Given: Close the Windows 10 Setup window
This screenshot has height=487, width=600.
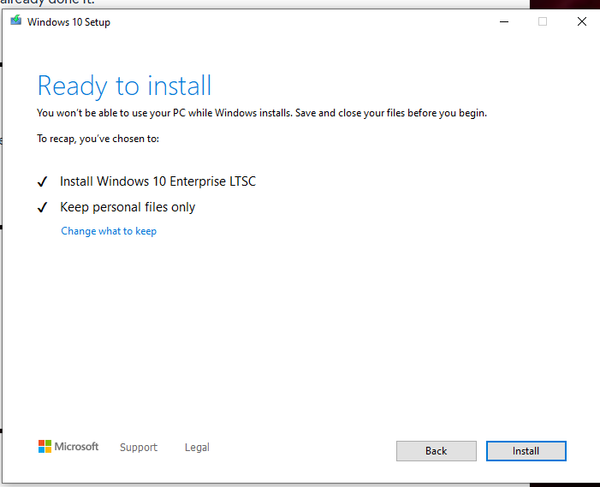Looking at the screenshot, I should click(x=582, y=22).
